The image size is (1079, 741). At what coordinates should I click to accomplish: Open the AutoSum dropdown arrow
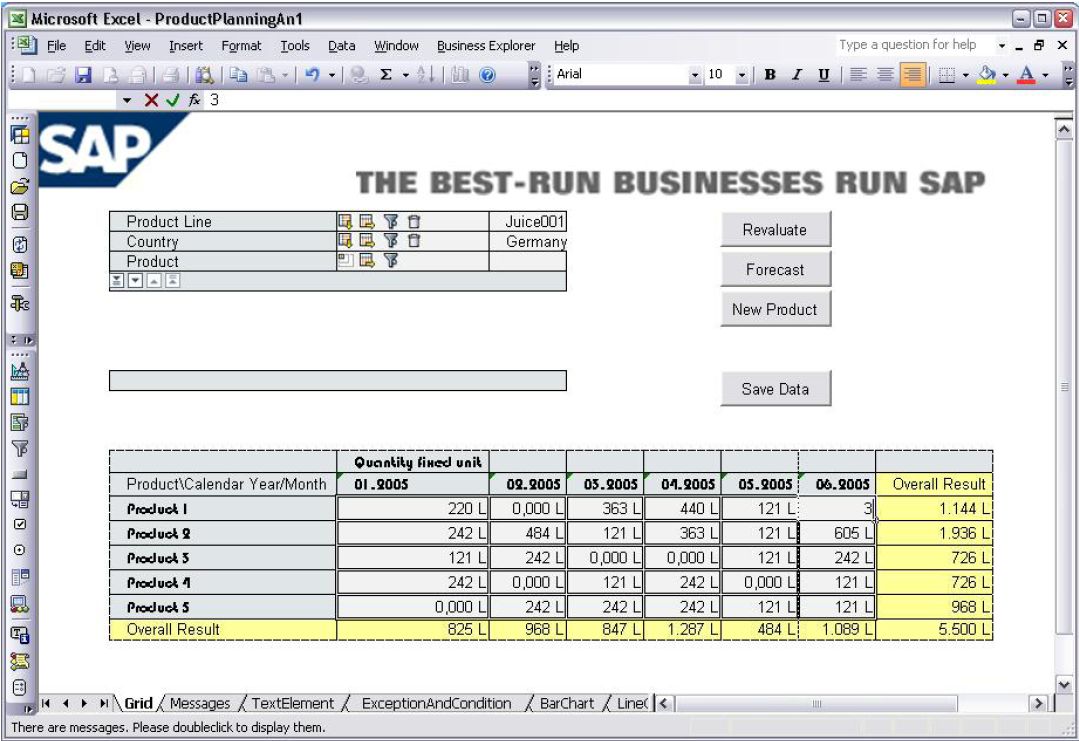(x=405, y=75)
